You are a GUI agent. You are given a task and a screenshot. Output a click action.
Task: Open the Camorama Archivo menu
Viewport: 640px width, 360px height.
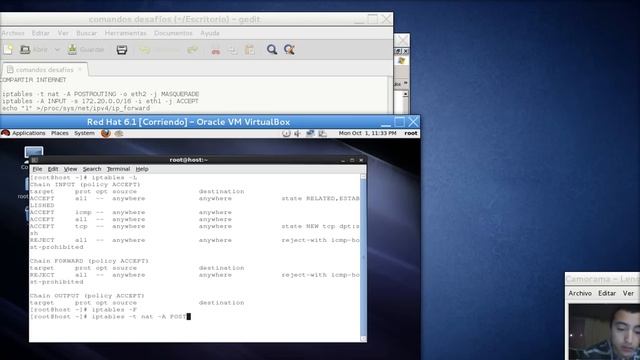pyautogui.click(x=580, y=293)
